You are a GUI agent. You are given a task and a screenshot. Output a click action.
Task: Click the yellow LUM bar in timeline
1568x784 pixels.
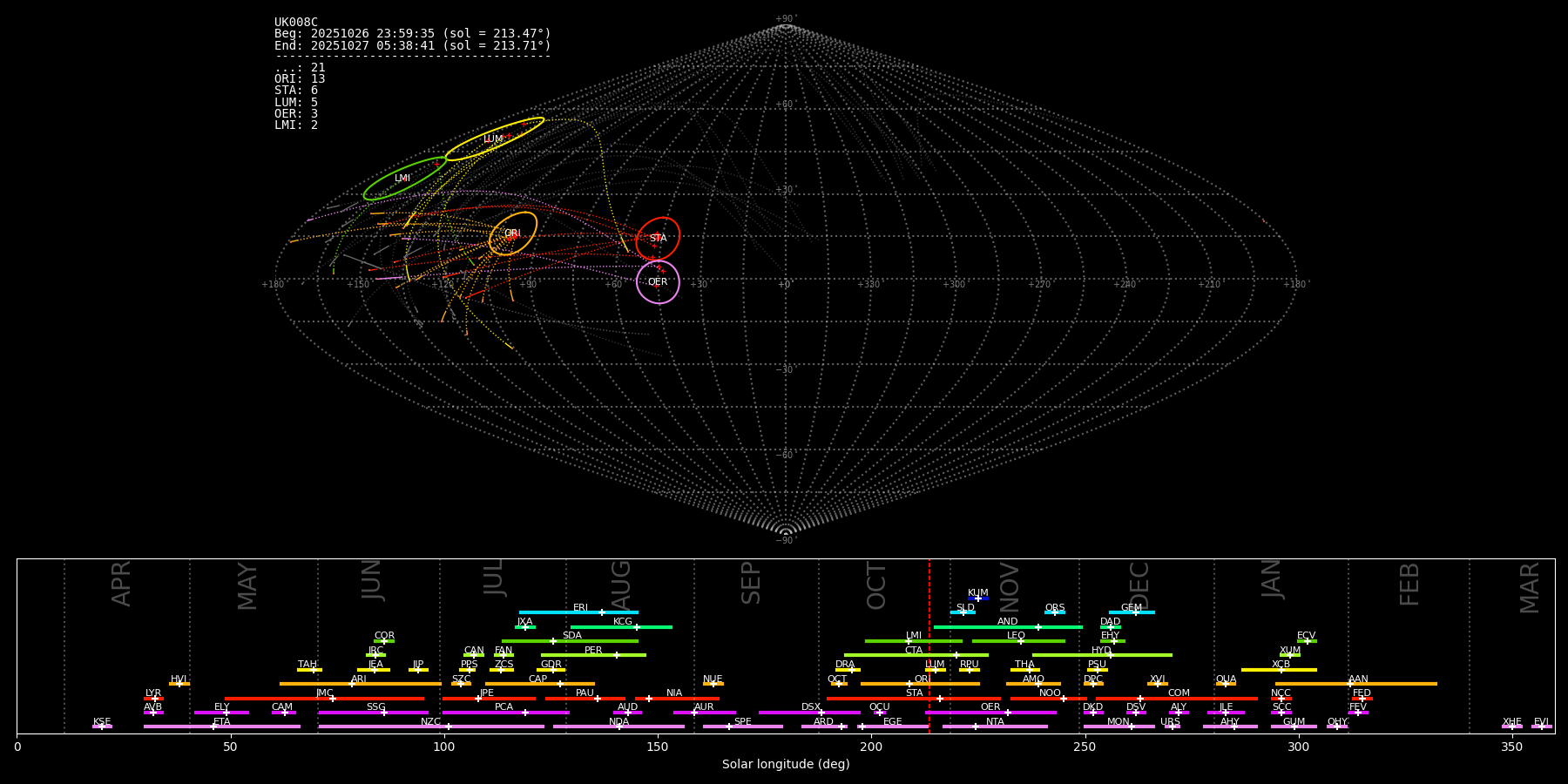coord(936,670)
